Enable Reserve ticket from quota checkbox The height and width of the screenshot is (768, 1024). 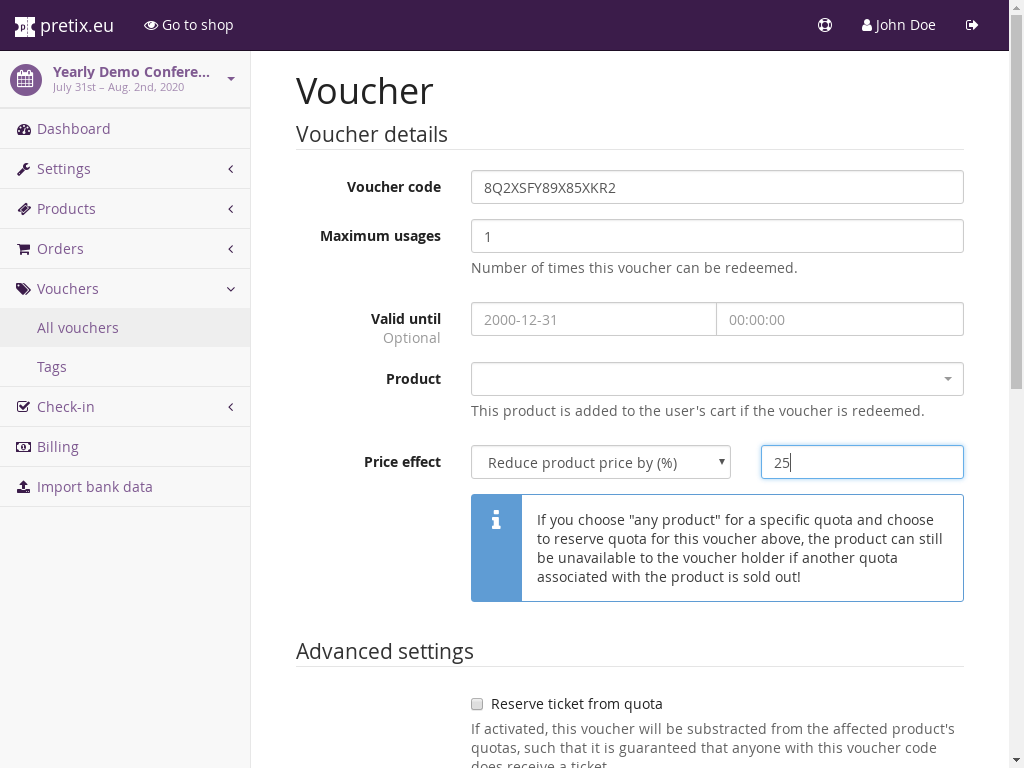click(477, 704)
